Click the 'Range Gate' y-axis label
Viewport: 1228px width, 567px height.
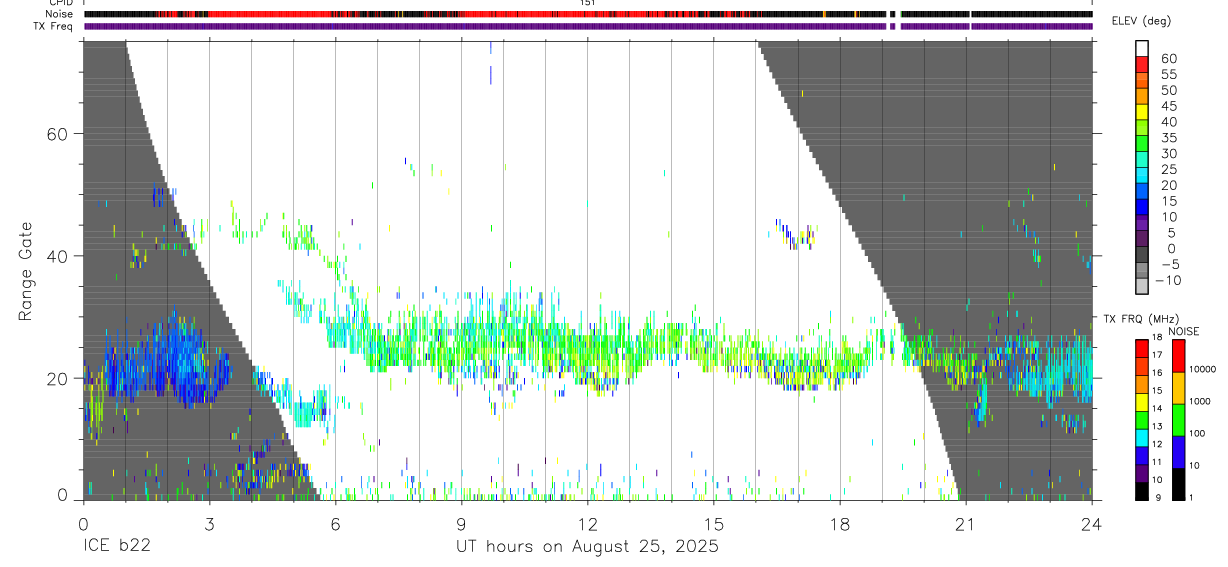click(x=27, y=270)
